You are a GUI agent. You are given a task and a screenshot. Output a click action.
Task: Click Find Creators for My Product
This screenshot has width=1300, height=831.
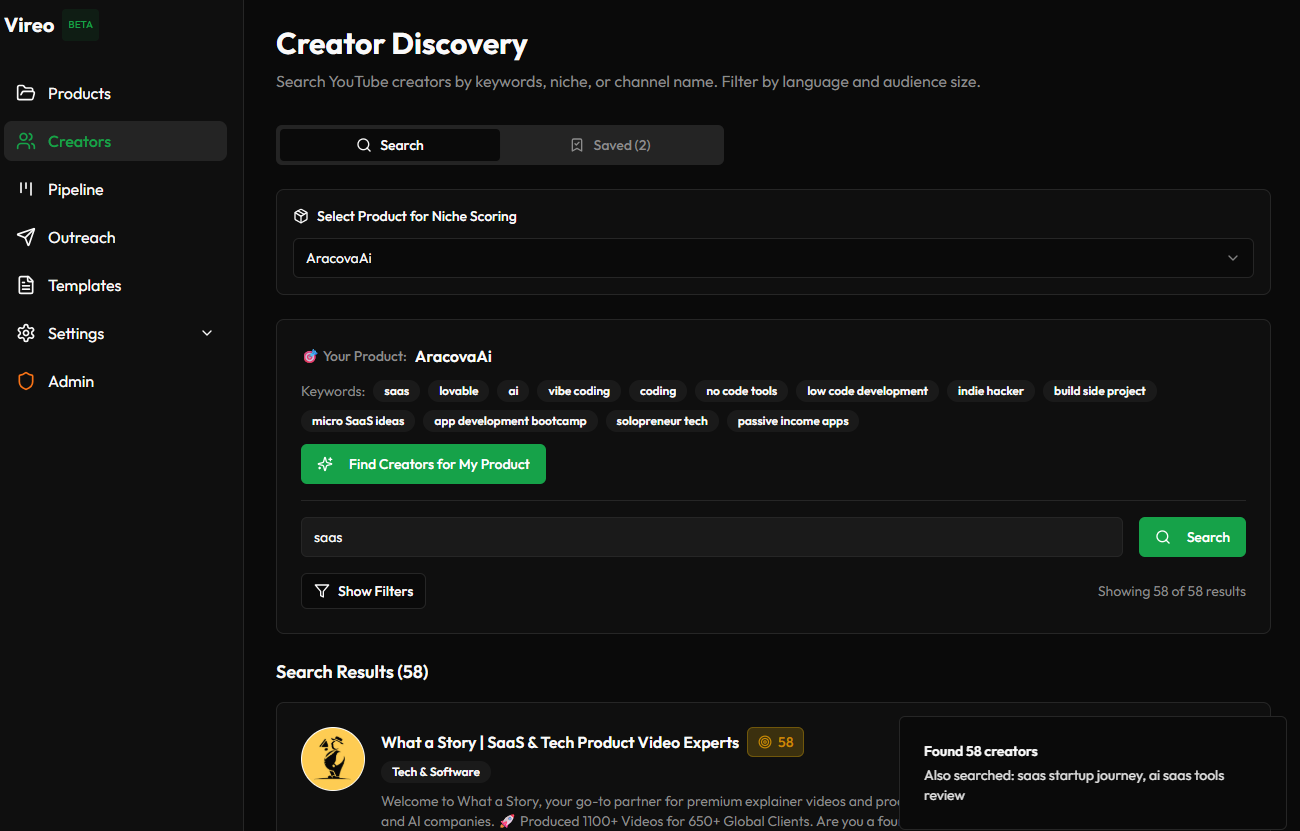[423, 464]
